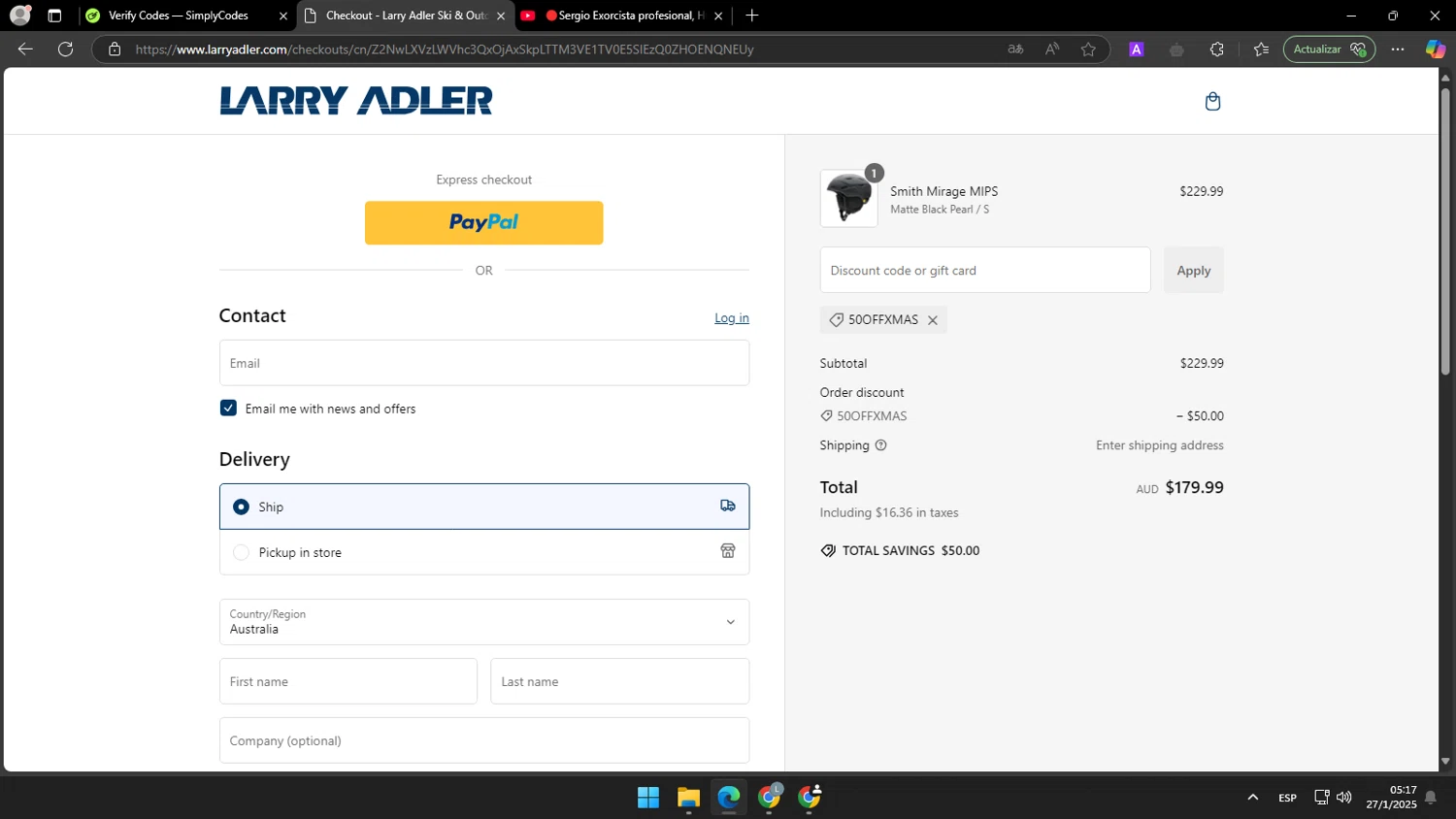Open the browser Extensions puzzle icon
This screenshot has width=1456, height=819.
[1217, 49]
